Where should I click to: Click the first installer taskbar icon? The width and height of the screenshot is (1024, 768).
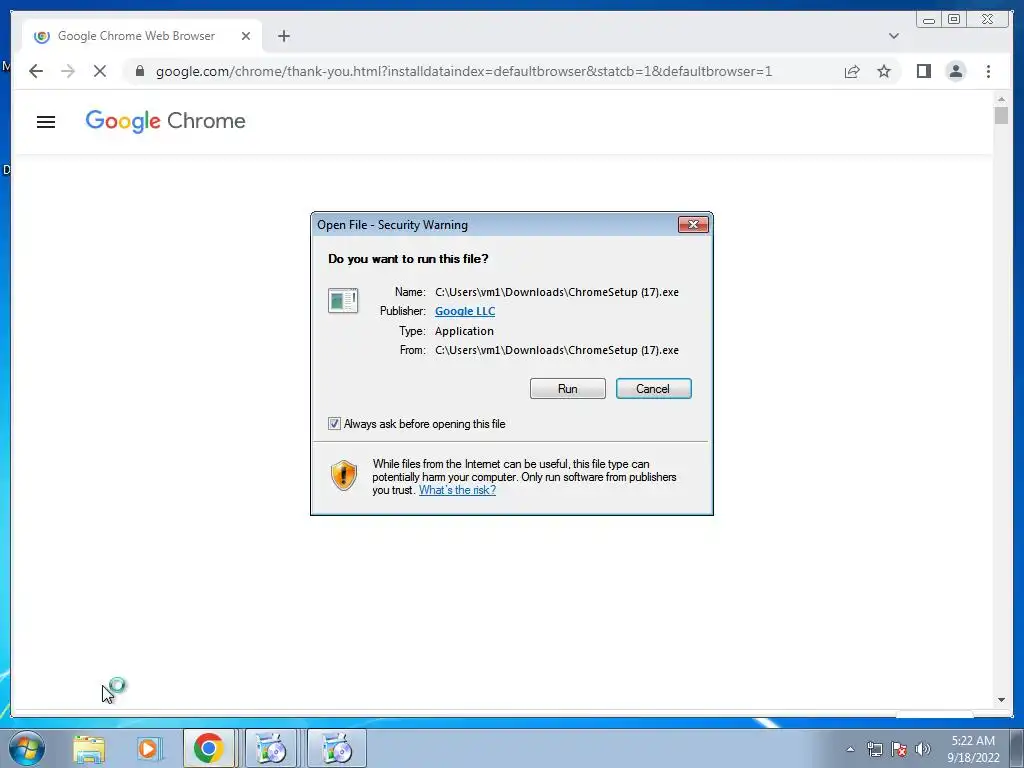(x=270, y=748)
